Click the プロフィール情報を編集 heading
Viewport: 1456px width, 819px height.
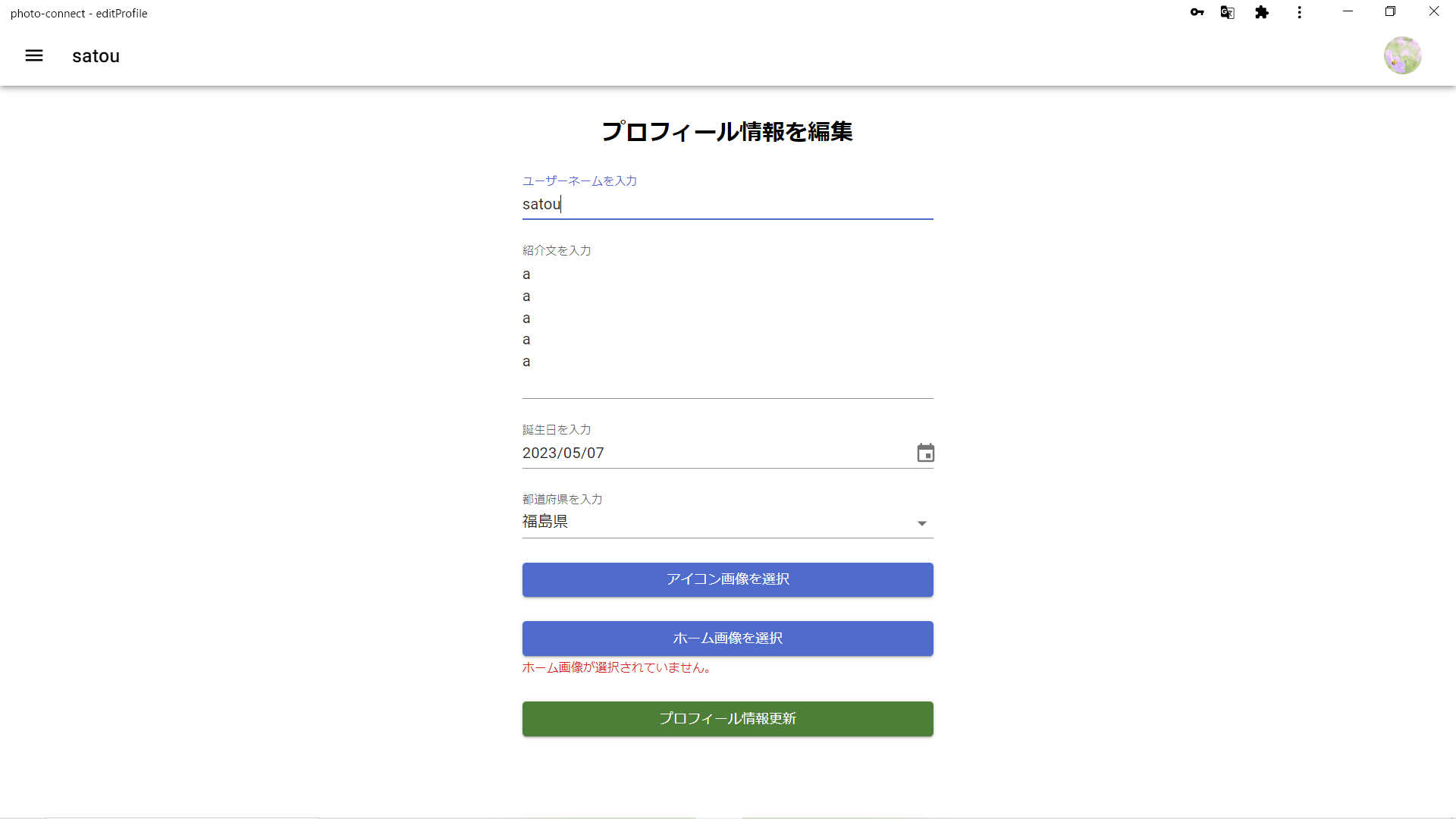coord(727,131)
